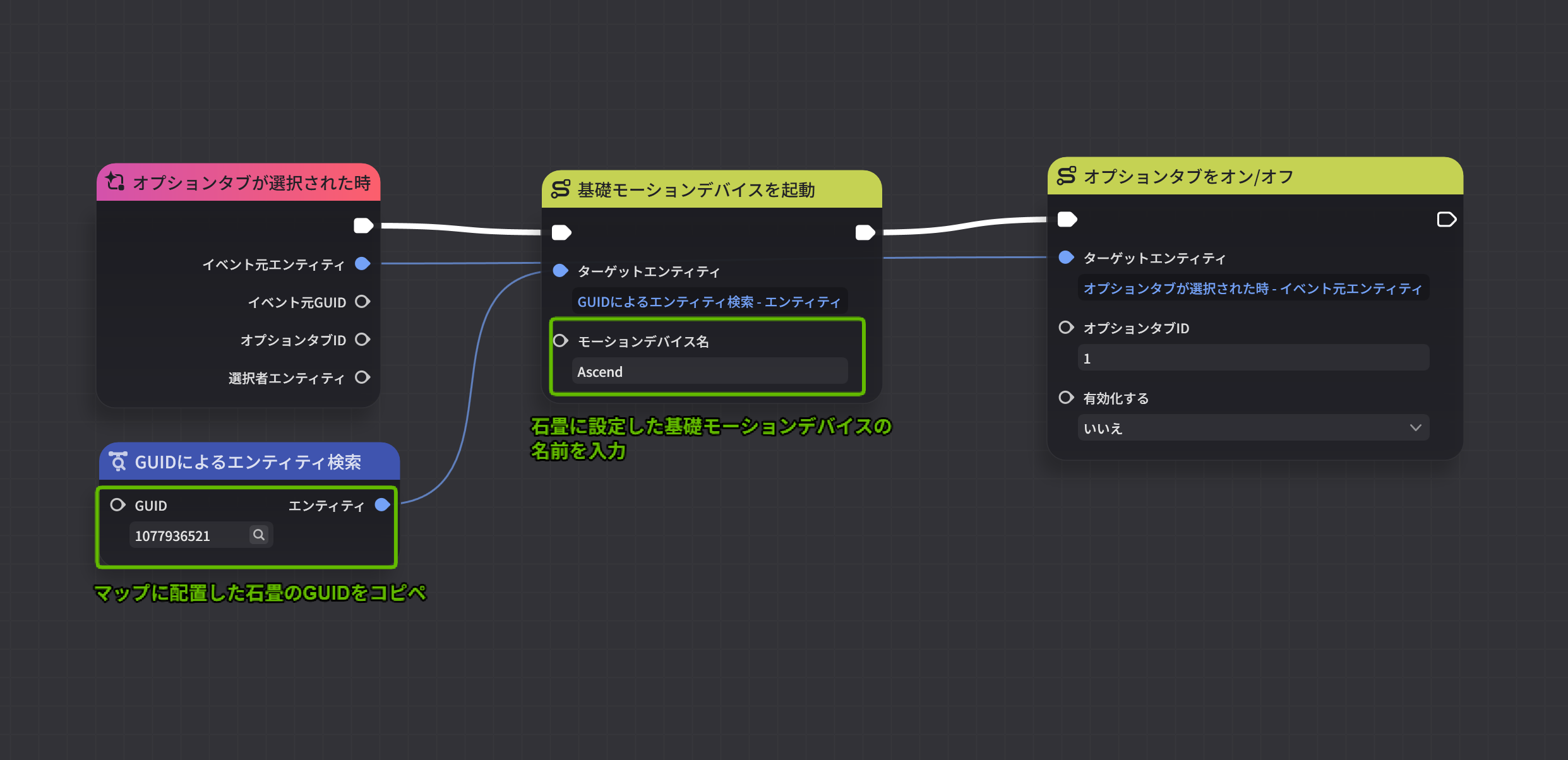Click the execution input pin of 基礎モーションデバイスを起動
1568x760 pixels.
click(561, 232)
